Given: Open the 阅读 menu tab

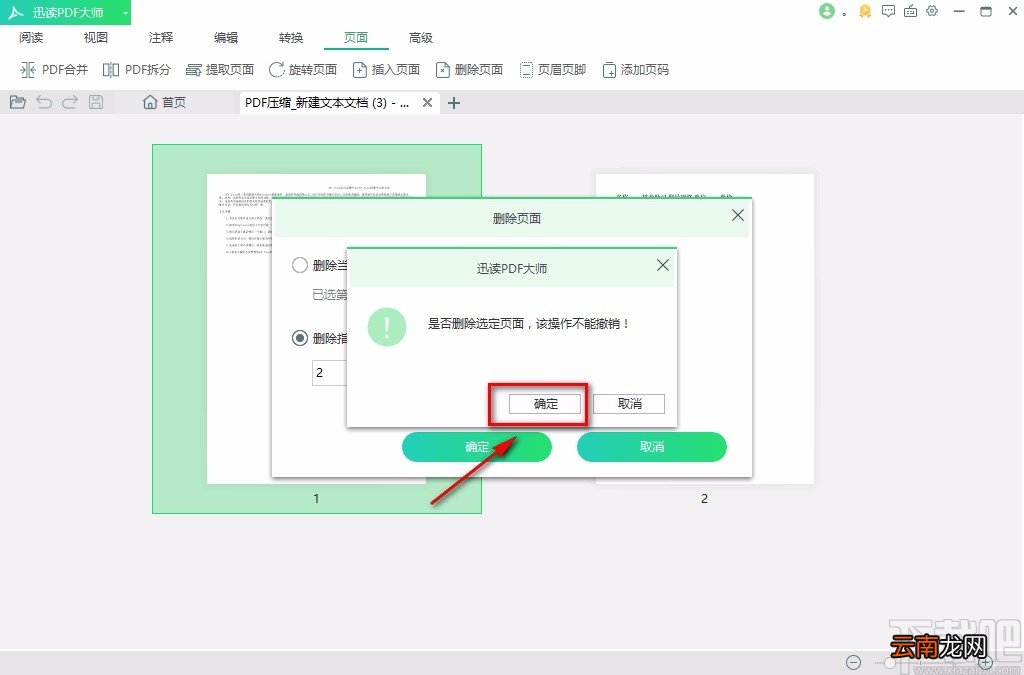Looking at the screenshot, I should click(x=31, y=38).
